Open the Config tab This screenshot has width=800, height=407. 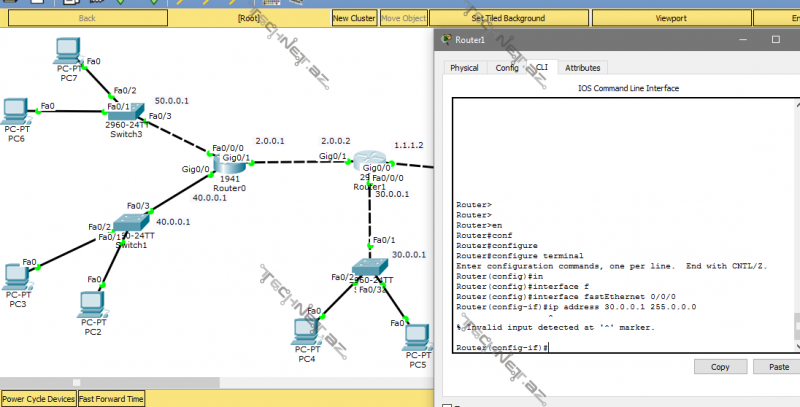pyautogui.click(x=507, y=68)
